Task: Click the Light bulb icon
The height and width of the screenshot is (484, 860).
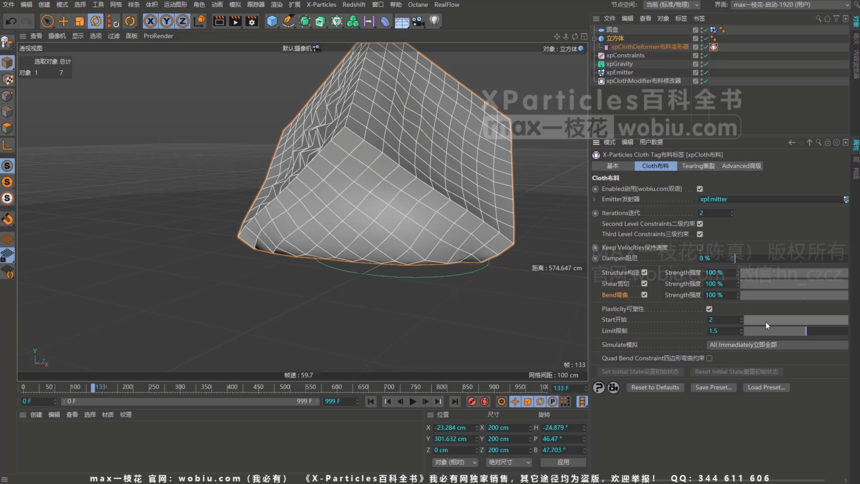Action: coord(434,21)
